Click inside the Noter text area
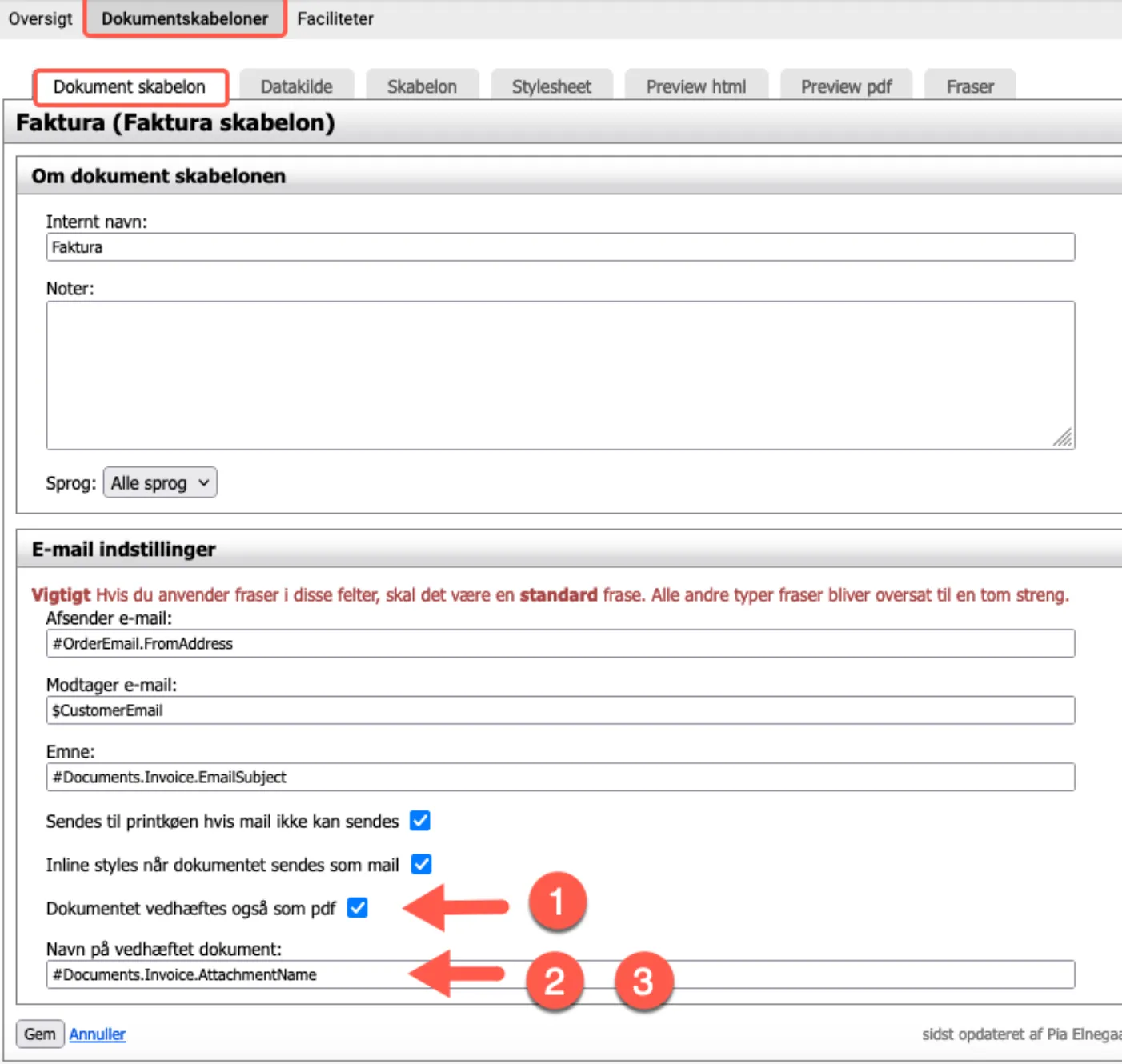Screen dimensions: 1122x1064 560,374
